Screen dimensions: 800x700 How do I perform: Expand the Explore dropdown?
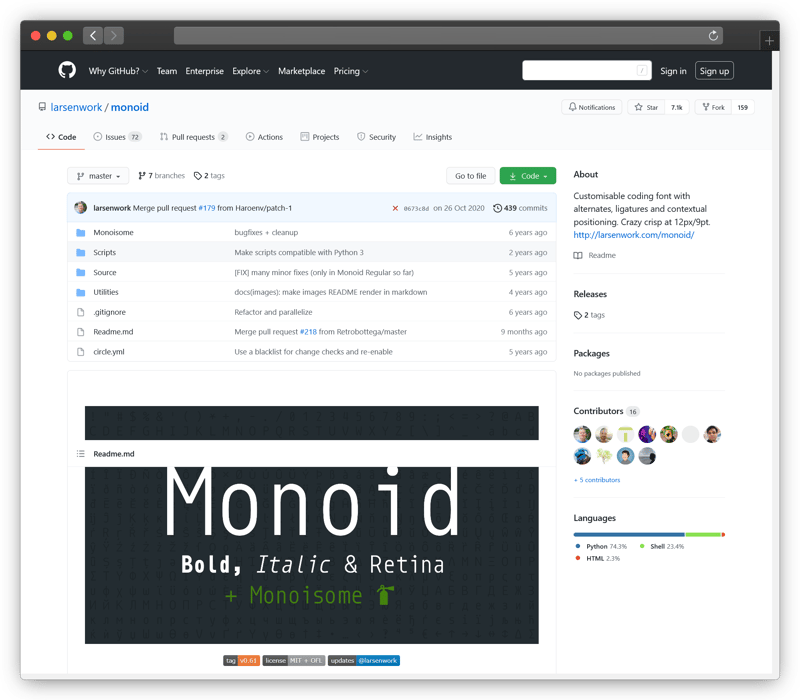pyautogui.click(x=250, y=71)
